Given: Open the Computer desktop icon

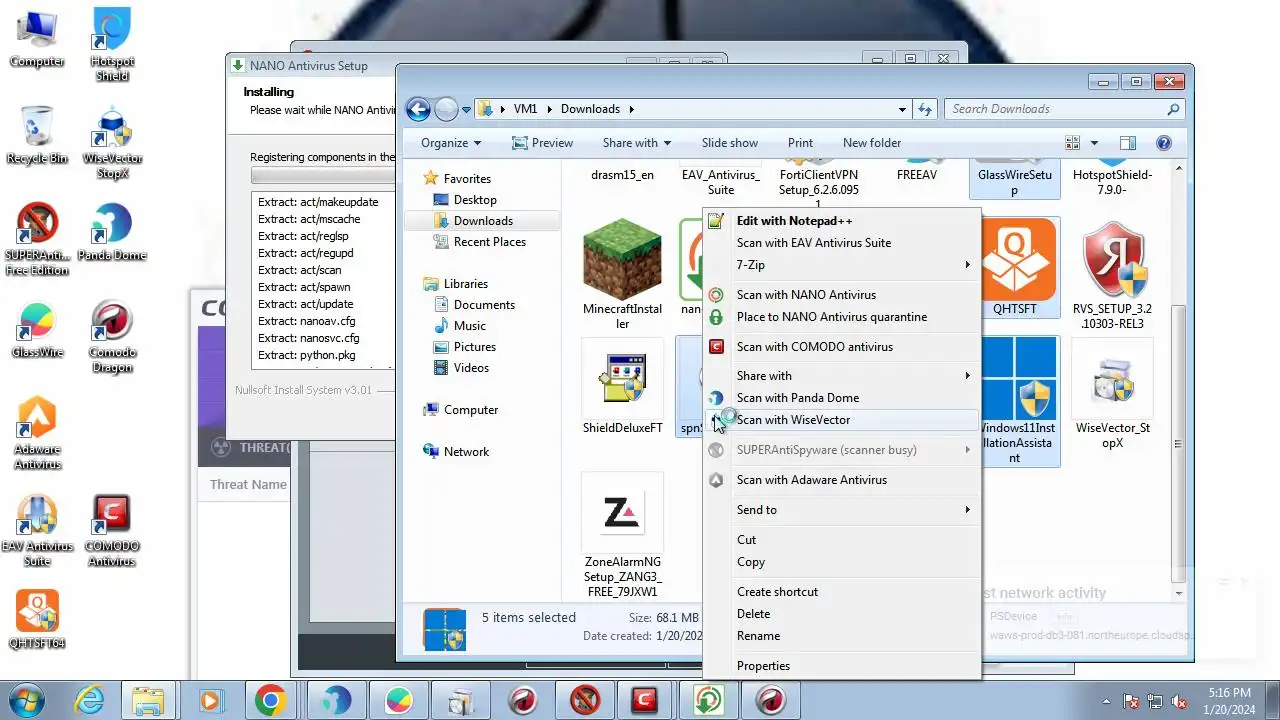Looking at the screenshot, I should 37,40.
